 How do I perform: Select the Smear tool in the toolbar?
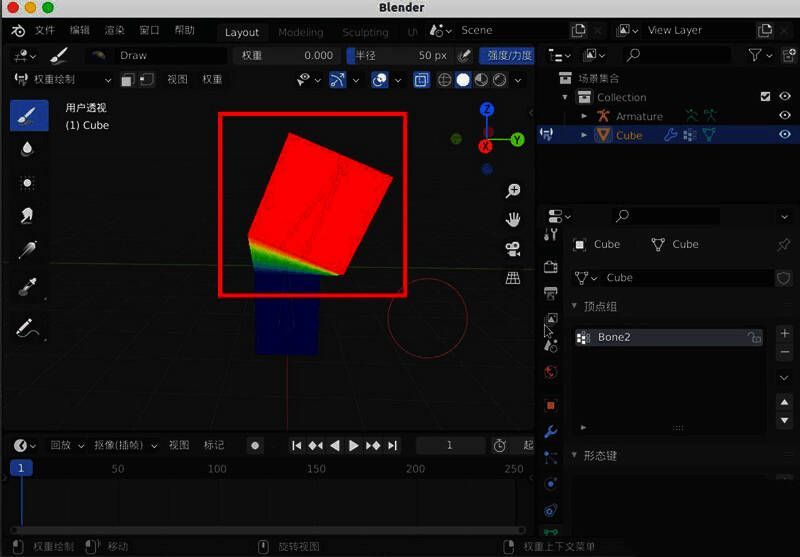pyautogui.click(x=28, y=214)
